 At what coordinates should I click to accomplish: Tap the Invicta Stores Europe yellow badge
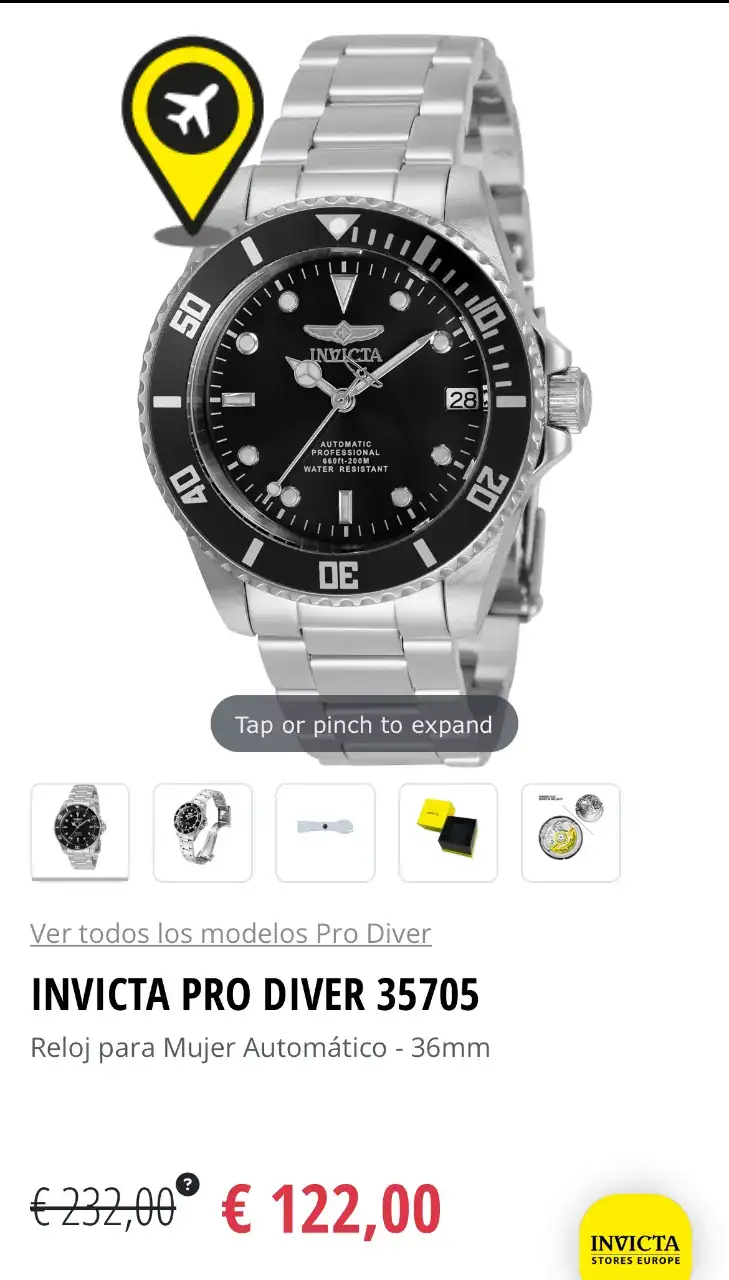pyautogui.click(x=636, y=1238)
